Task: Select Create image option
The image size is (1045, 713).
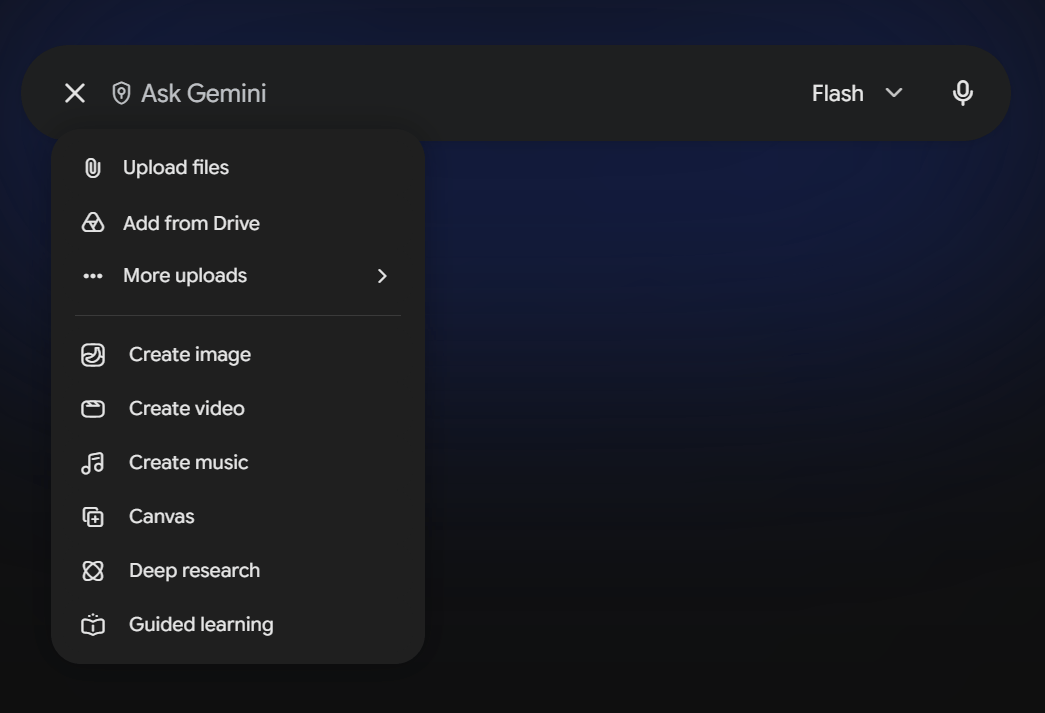Action: [x=238, y=355]
